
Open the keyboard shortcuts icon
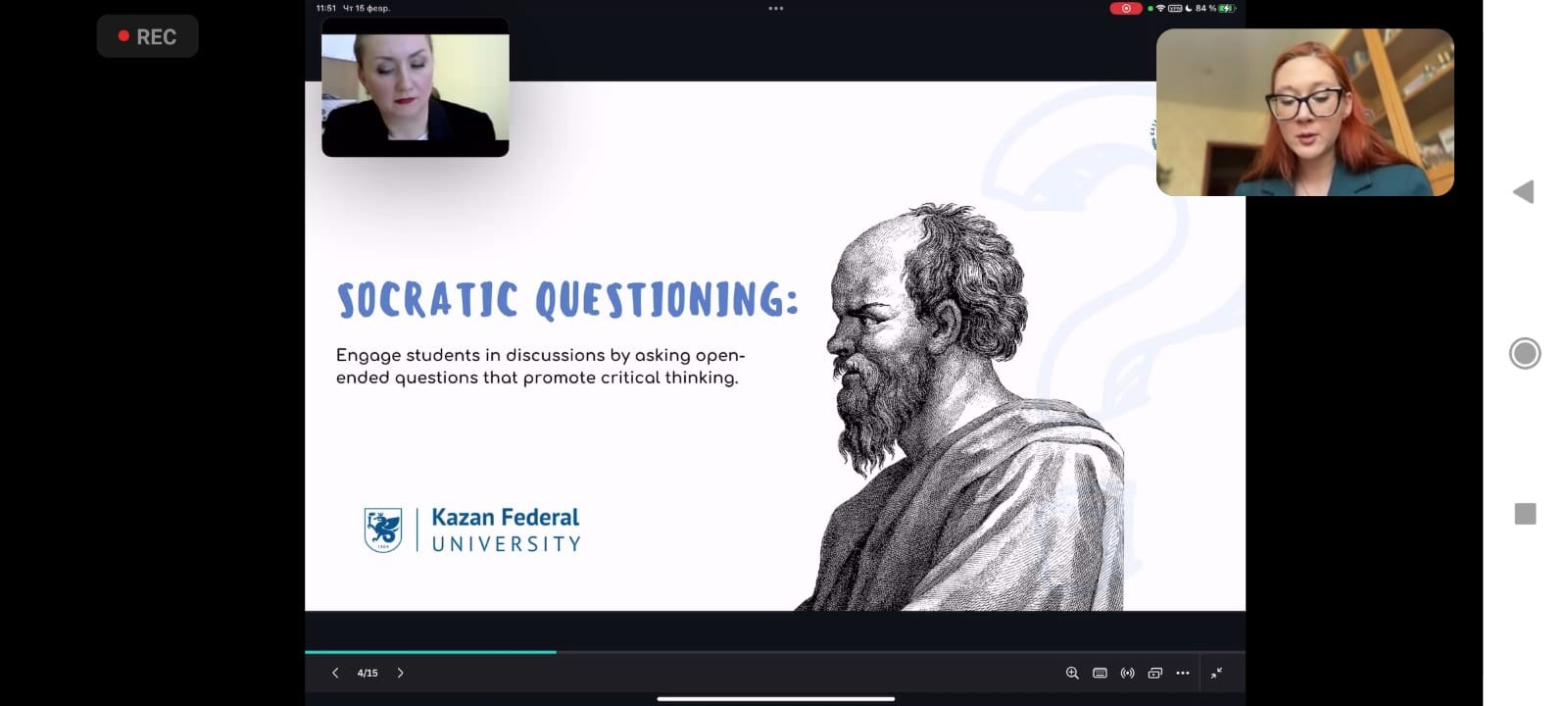(1100, 673)
